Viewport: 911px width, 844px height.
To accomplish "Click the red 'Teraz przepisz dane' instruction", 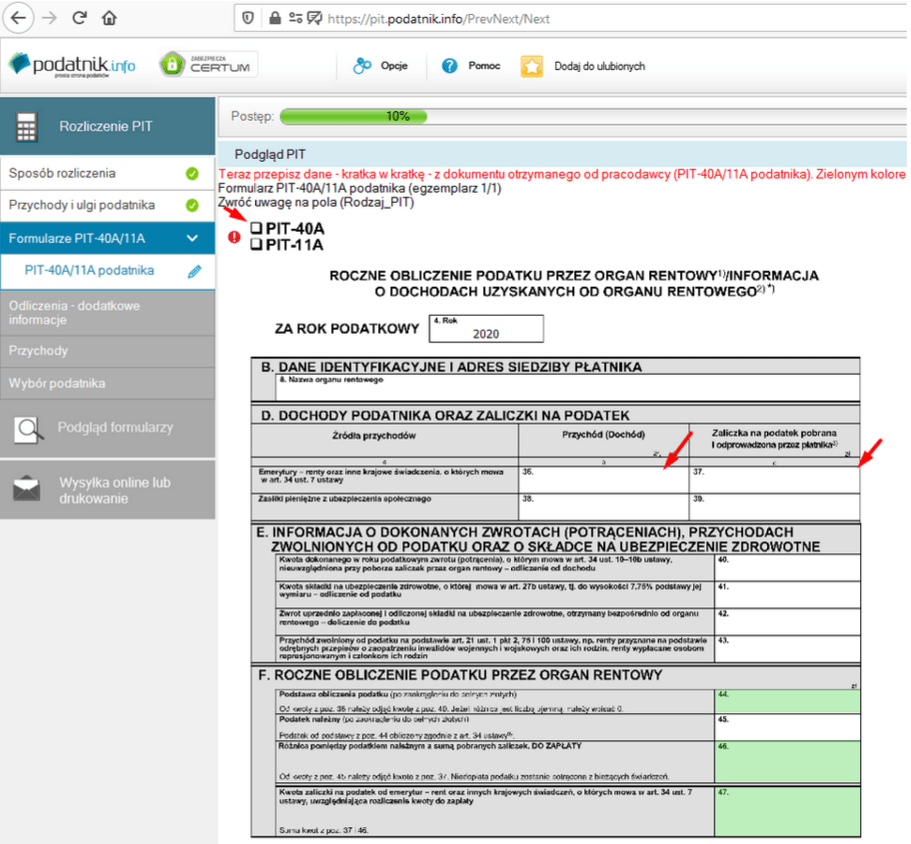I will coord(561,174).
